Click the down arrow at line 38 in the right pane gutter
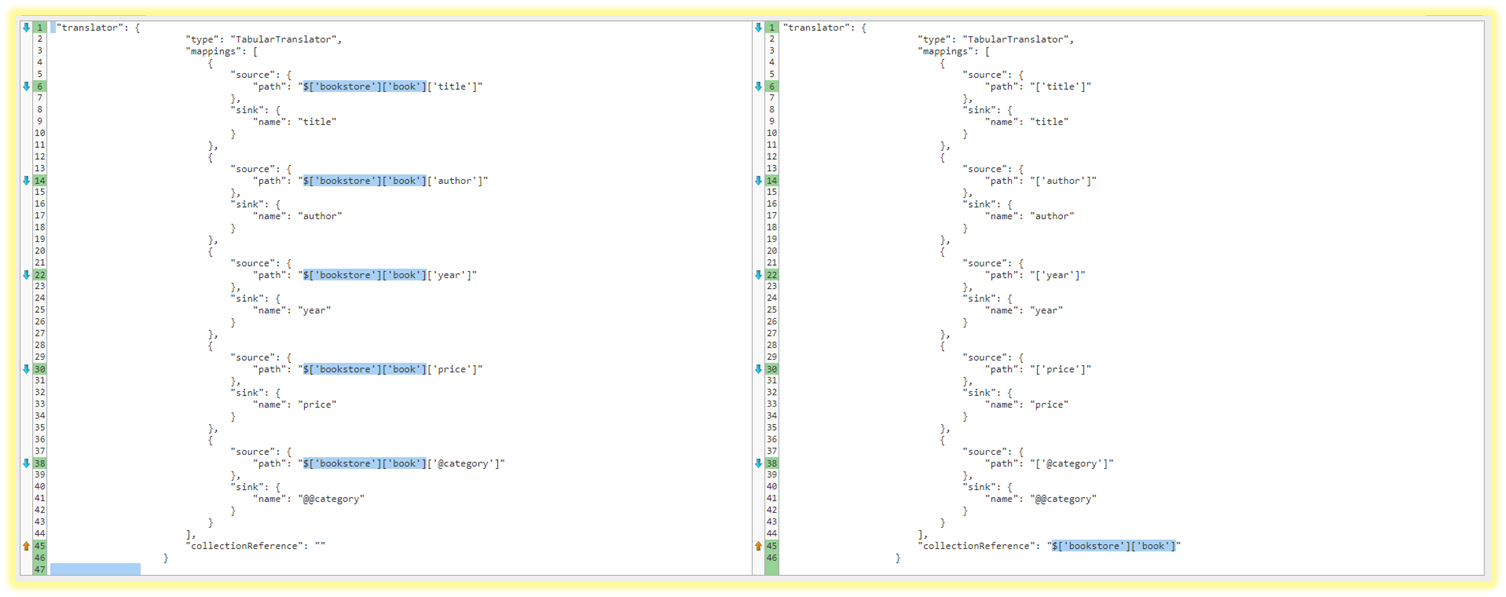Image resolution: width=1506 pixels, height=597 pixels. pyautogui.click(x=760, y=463)
